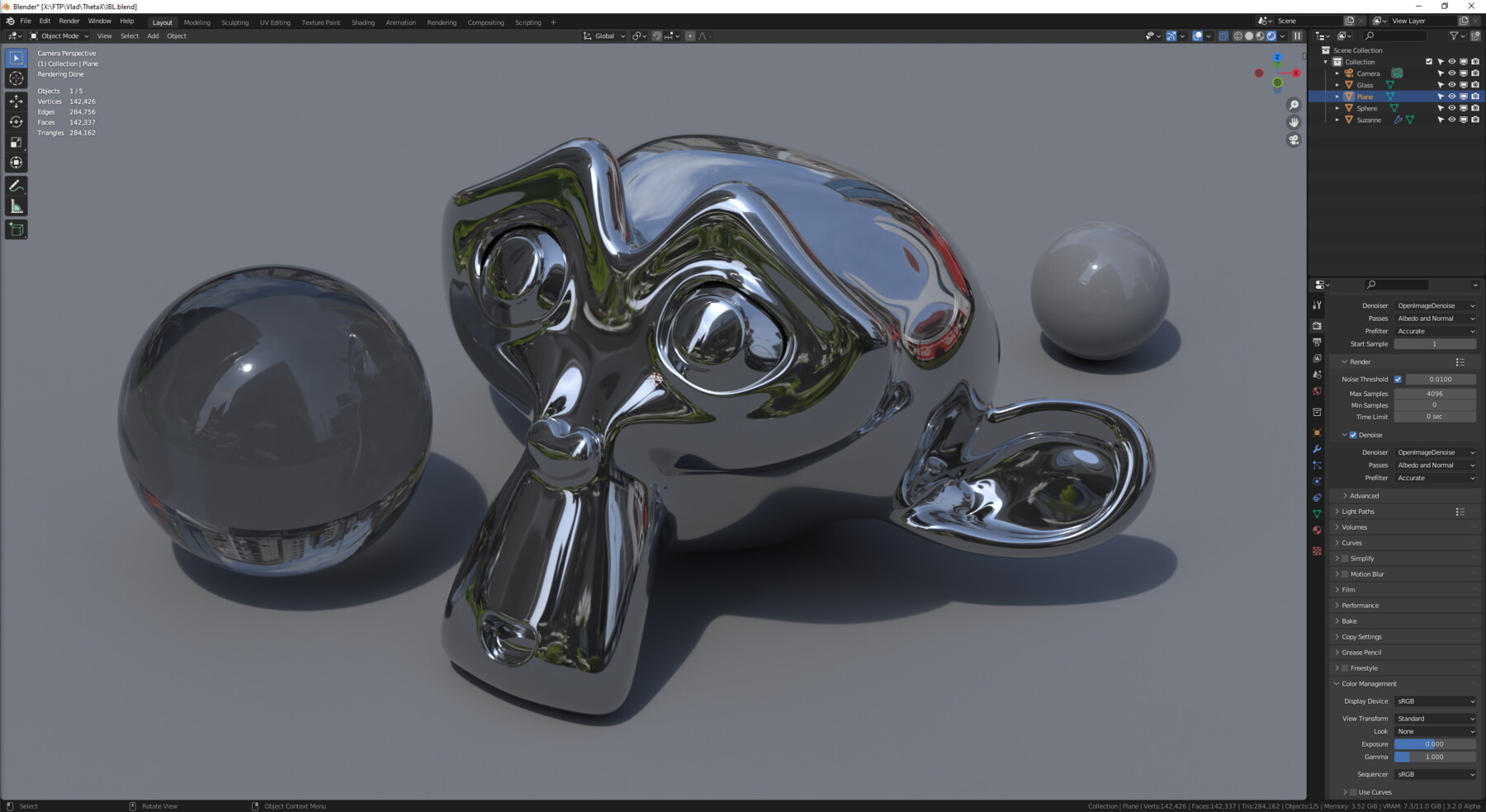Pause the viewport render preview
This screenshot has width=1486, height=812.
click(1297, 35)
